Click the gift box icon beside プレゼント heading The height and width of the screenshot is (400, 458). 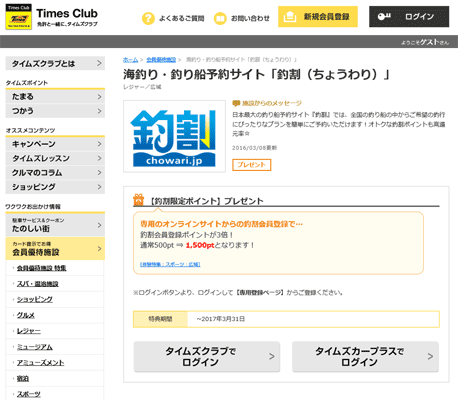pos(138,200)
